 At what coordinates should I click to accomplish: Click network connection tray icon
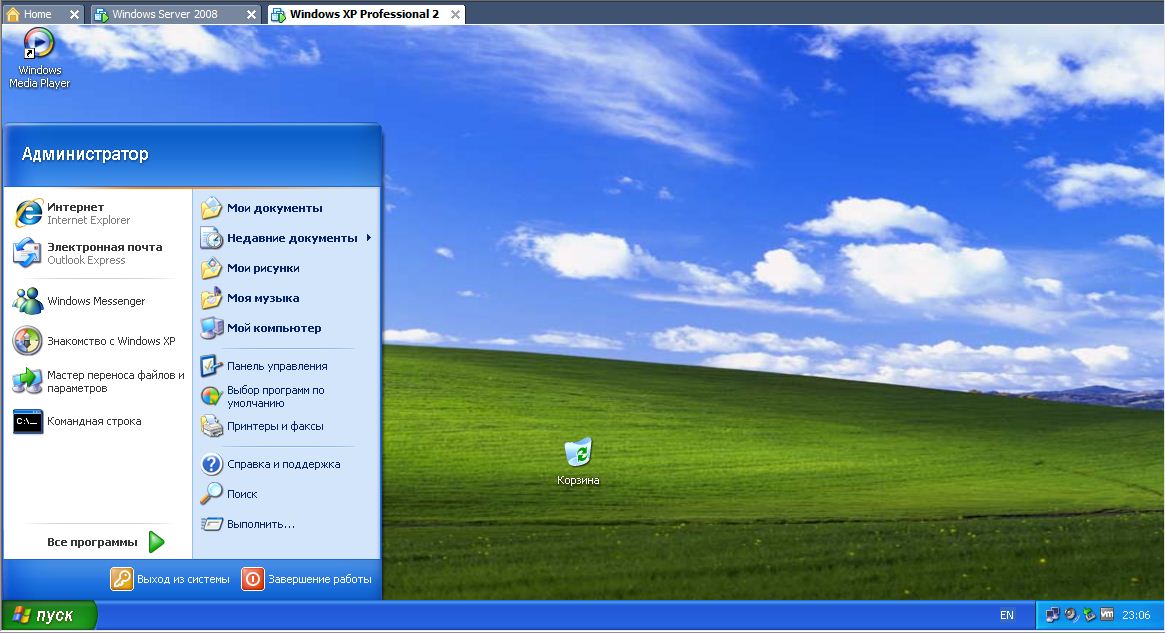(x=1052, y=615)
